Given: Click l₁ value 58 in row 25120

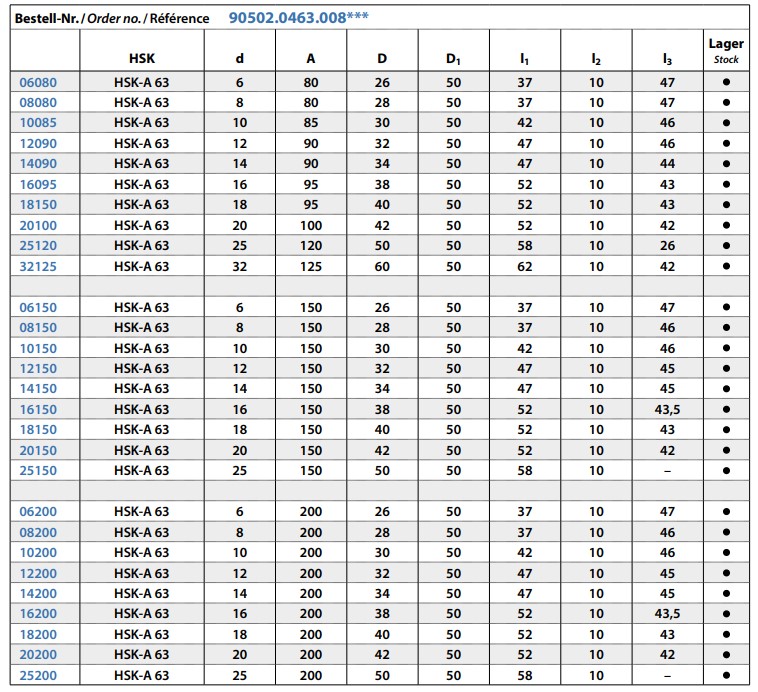Looking at the screenshot, I should click(525, 246).
